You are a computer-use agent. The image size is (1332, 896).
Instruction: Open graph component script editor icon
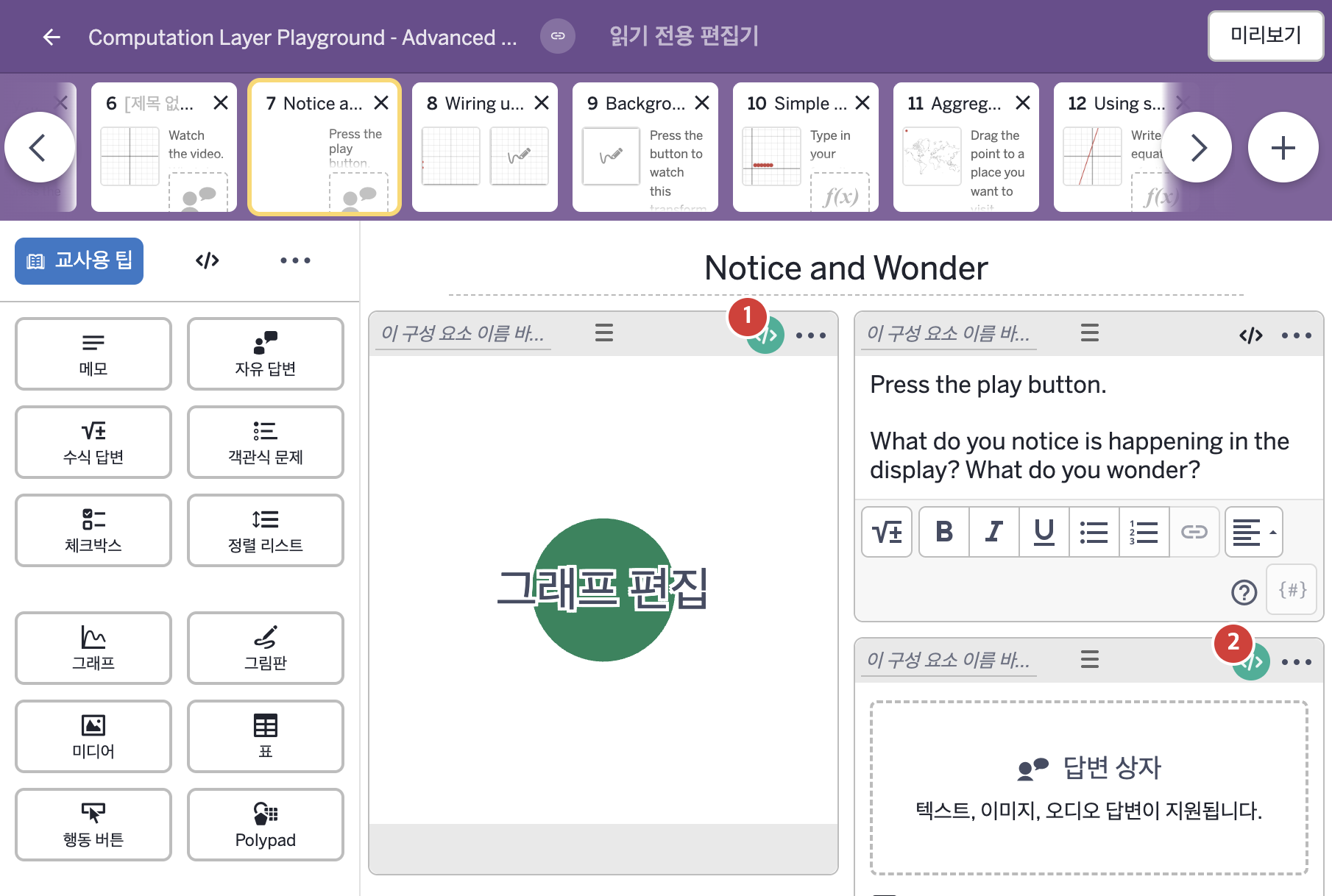tap(766, 335)
